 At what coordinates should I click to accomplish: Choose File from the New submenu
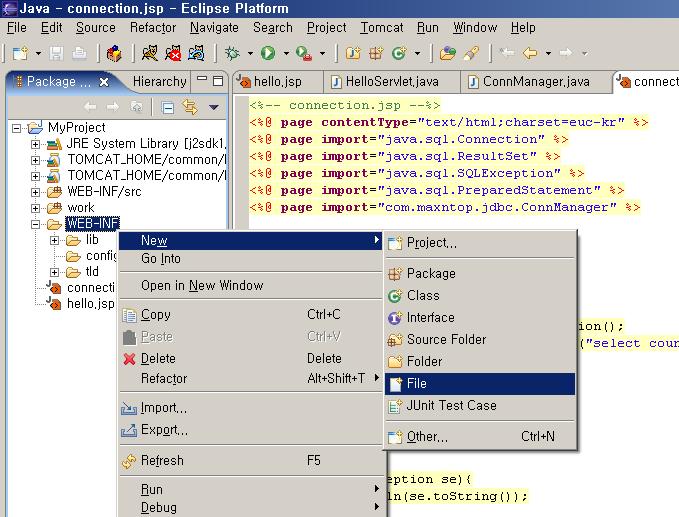click(x=417, y=384)
